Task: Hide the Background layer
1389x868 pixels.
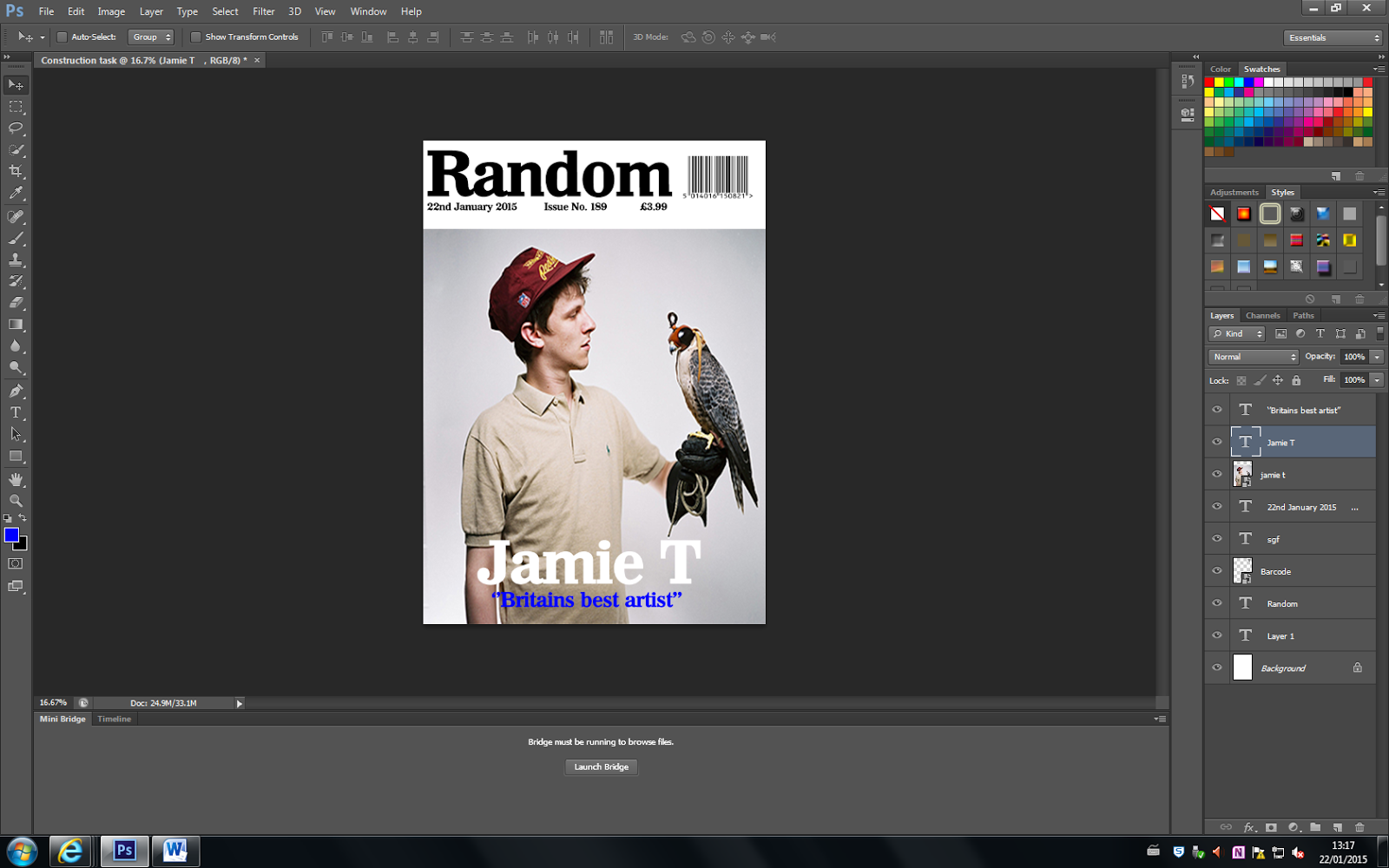Action: click(1217, 667)
